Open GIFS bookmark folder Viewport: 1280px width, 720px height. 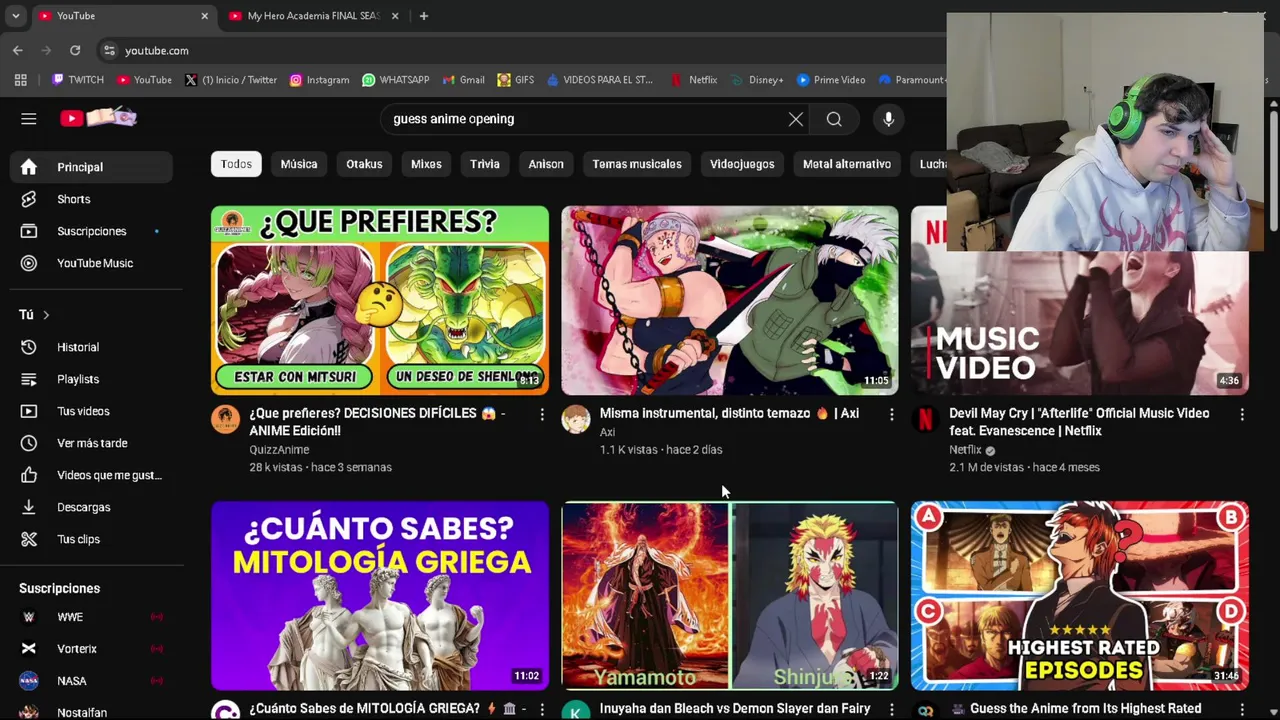point(515,80)
